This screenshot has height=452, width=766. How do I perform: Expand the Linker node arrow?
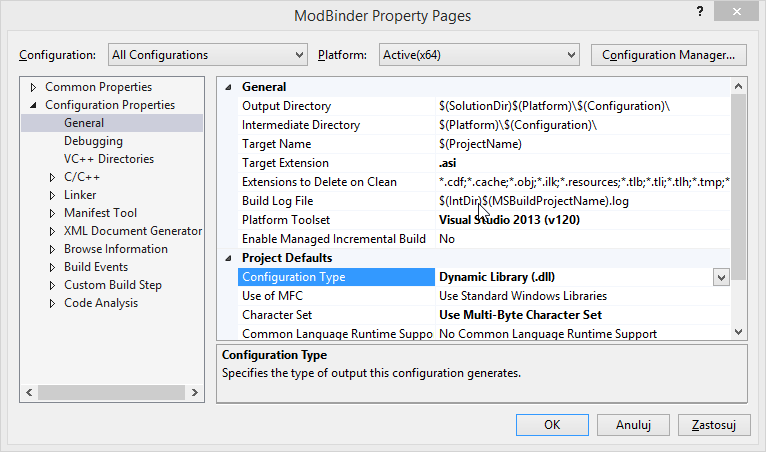(x=53, y=195)
